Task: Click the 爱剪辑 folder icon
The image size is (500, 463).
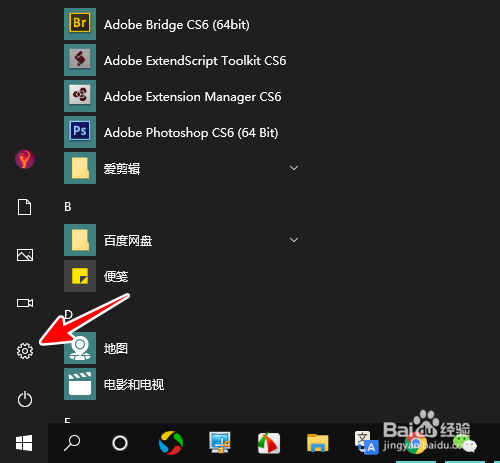Action: point(80,168)
